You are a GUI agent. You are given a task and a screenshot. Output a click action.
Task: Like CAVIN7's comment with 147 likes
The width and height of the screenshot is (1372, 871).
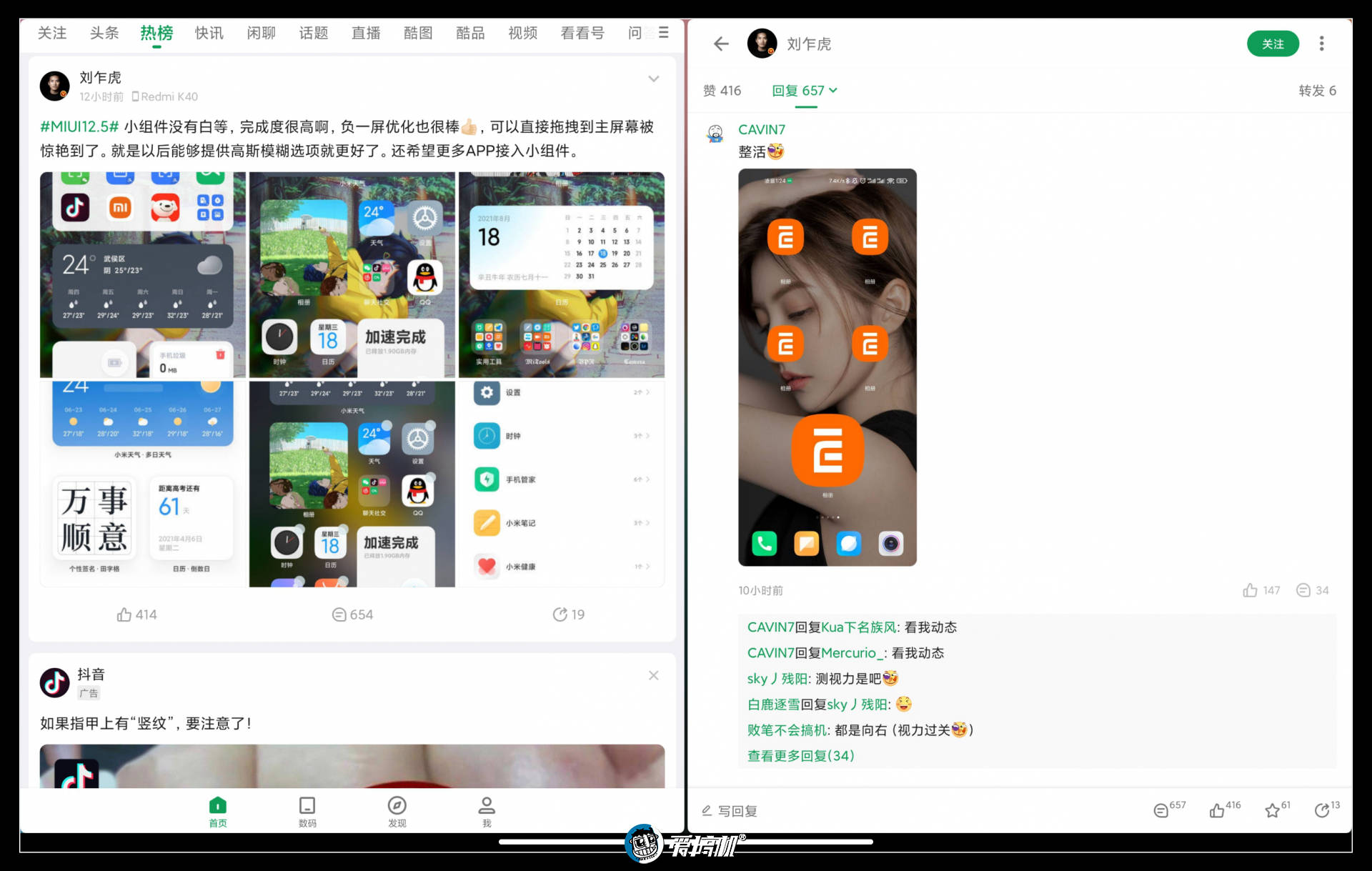1261,590
